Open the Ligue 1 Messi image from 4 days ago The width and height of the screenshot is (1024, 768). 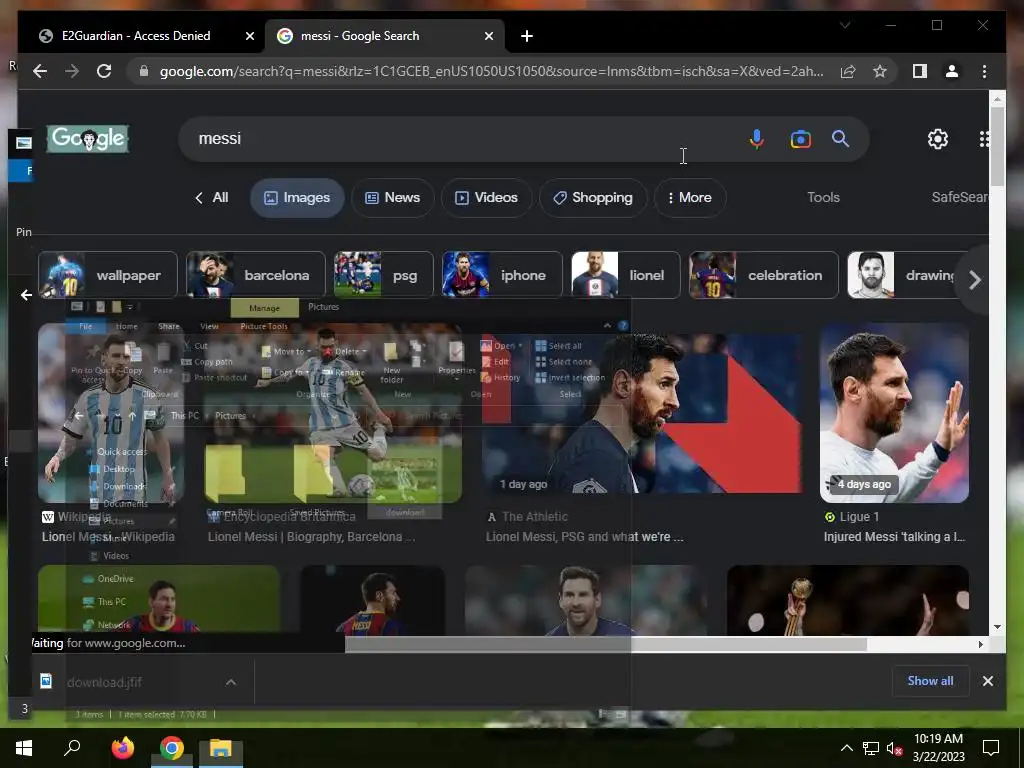894,413
